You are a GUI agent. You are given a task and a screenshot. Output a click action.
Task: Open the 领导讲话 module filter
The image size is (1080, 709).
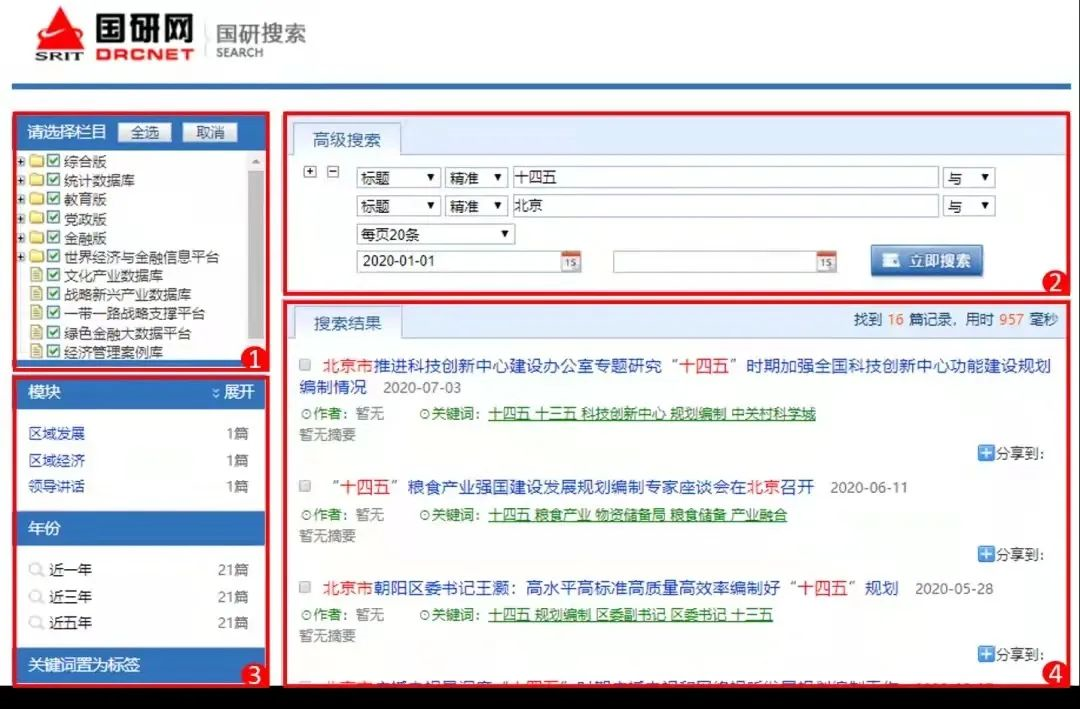[56, 486]
